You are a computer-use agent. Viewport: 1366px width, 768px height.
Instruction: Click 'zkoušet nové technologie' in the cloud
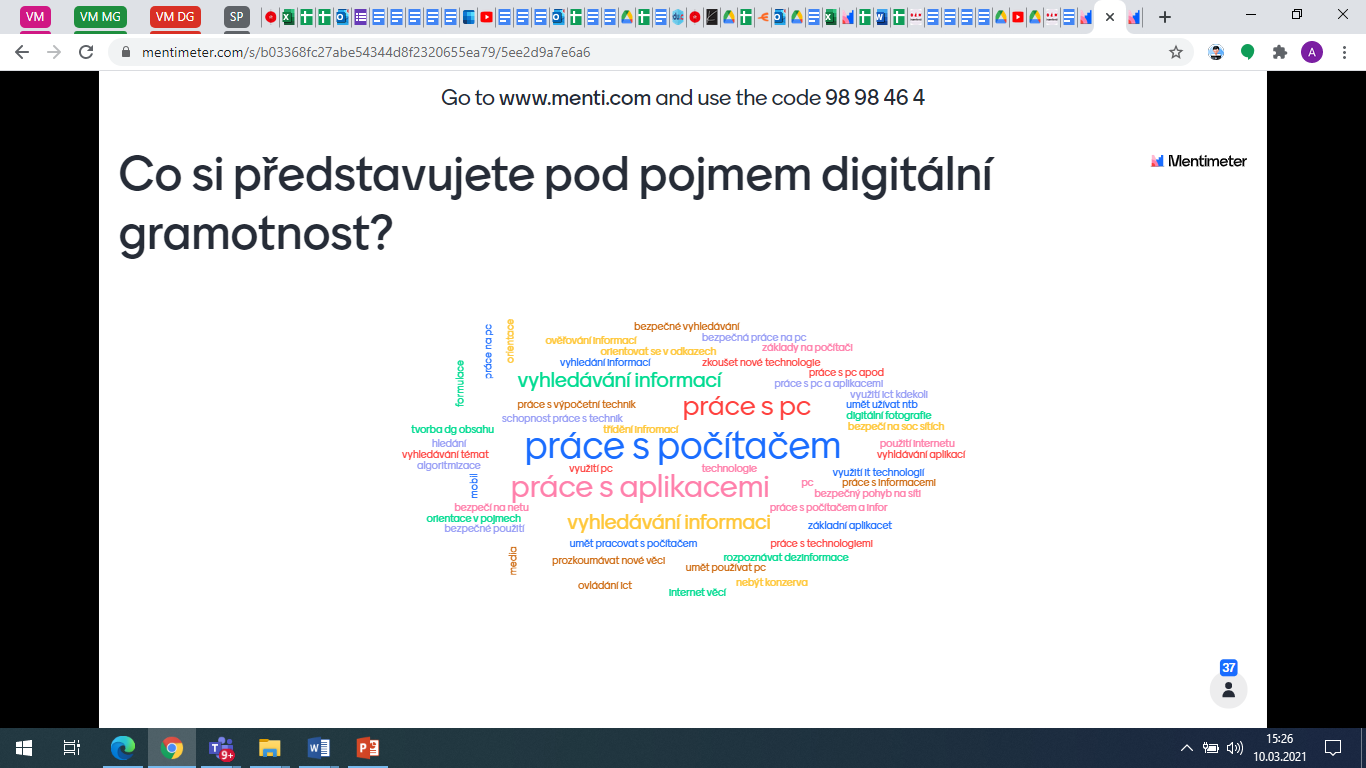tap(760, 362)
